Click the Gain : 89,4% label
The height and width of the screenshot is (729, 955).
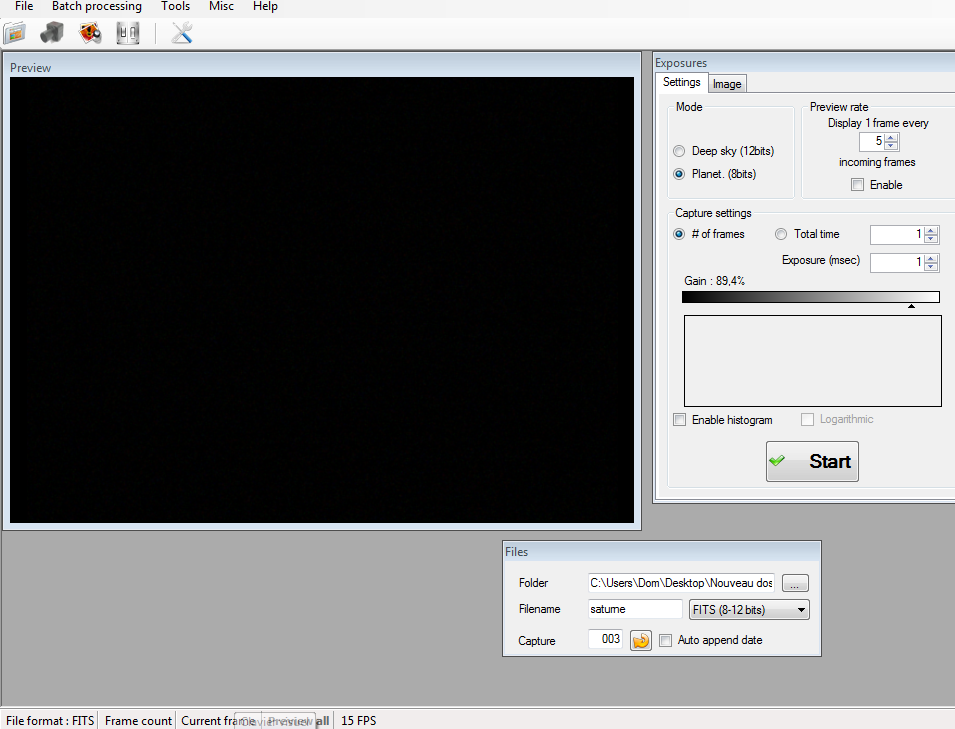tap(714, 281)
